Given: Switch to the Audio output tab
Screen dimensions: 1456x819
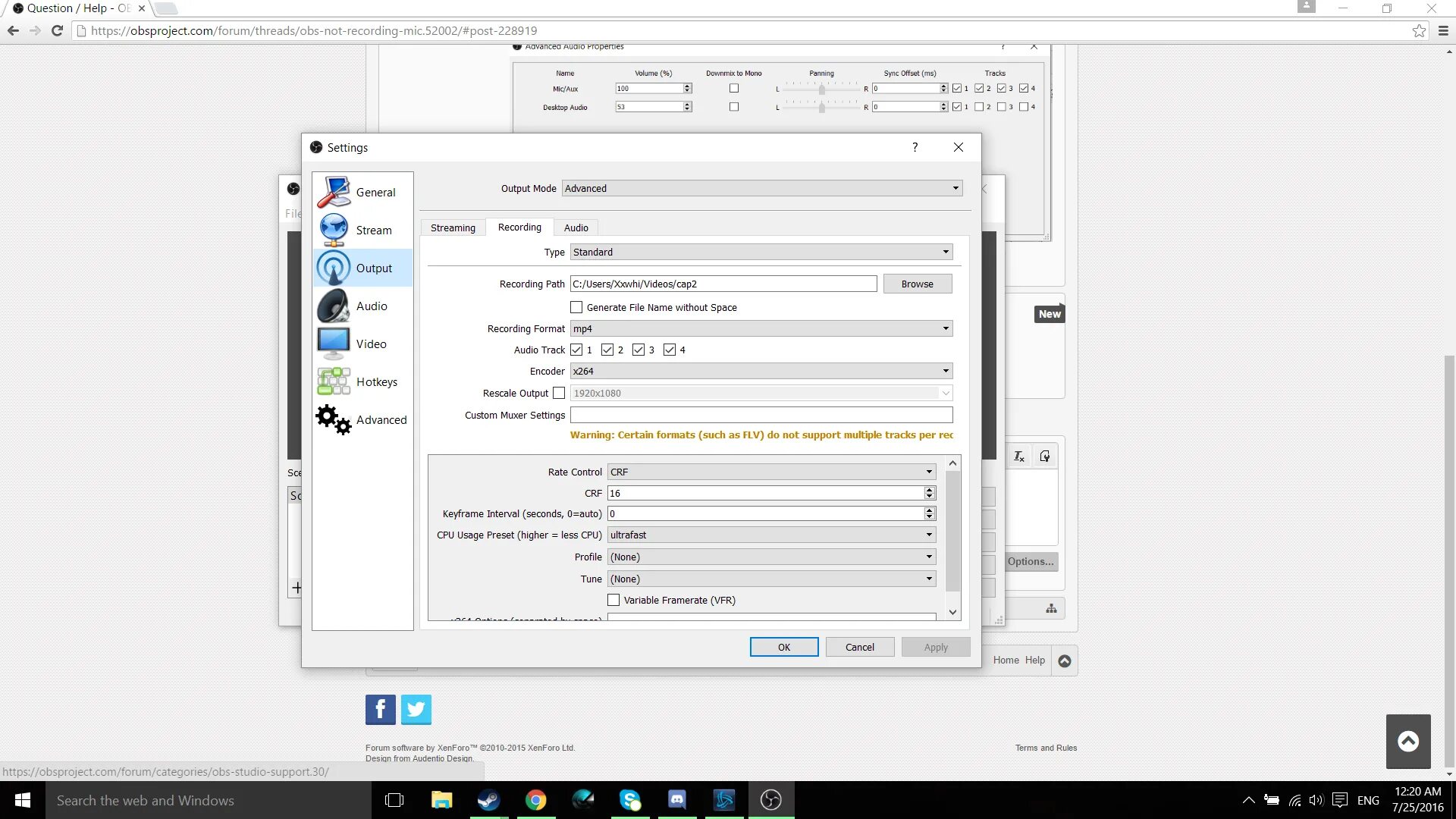Looking at the screenshot, I should tap(576, 227).
